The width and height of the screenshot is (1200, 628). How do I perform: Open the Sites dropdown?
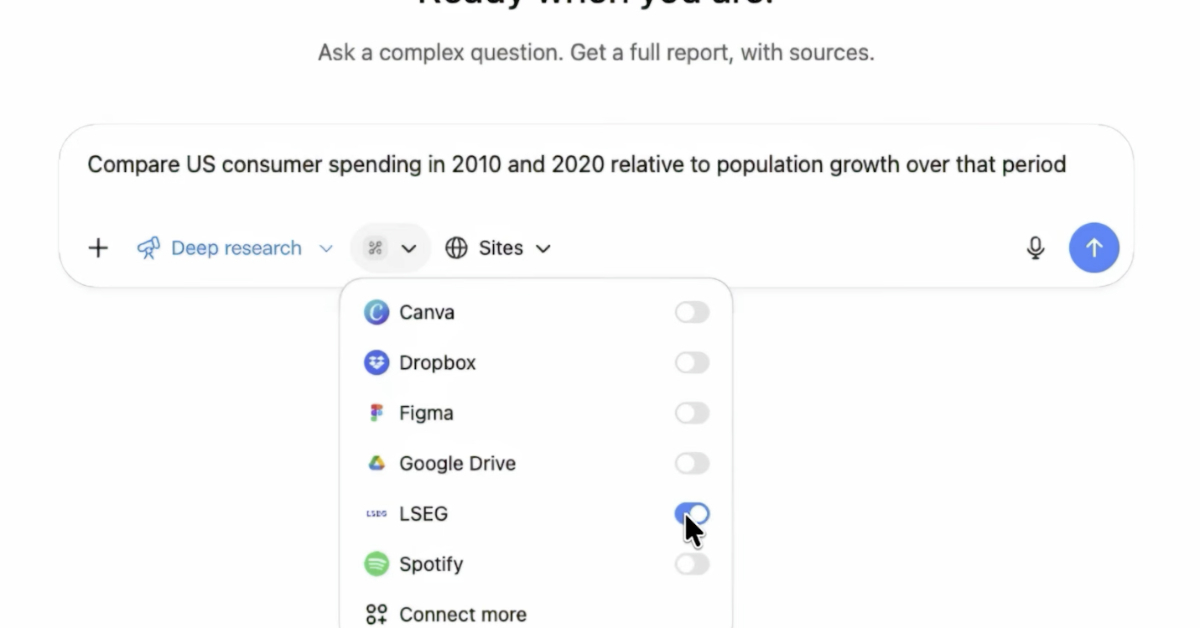click(498, 248)
